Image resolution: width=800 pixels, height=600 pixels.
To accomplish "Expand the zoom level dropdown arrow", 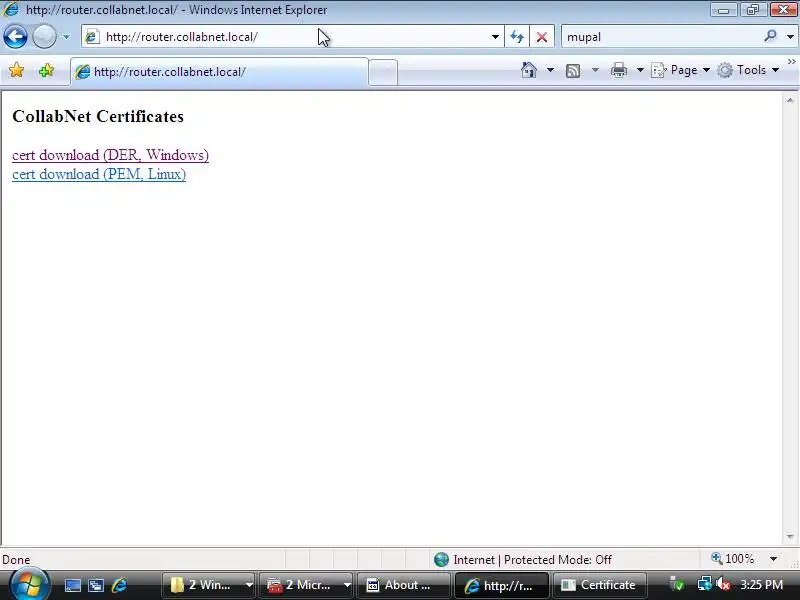I will [773, 559].
